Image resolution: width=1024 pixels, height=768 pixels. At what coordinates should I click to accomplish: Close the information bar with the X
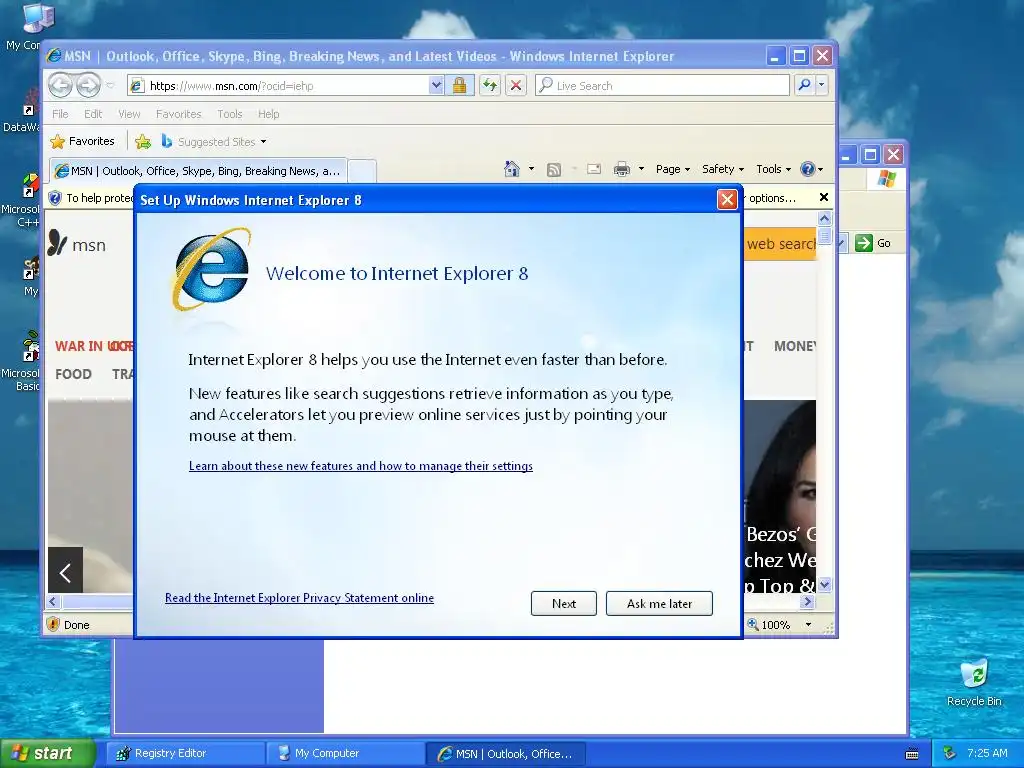(x=824, y=197)
